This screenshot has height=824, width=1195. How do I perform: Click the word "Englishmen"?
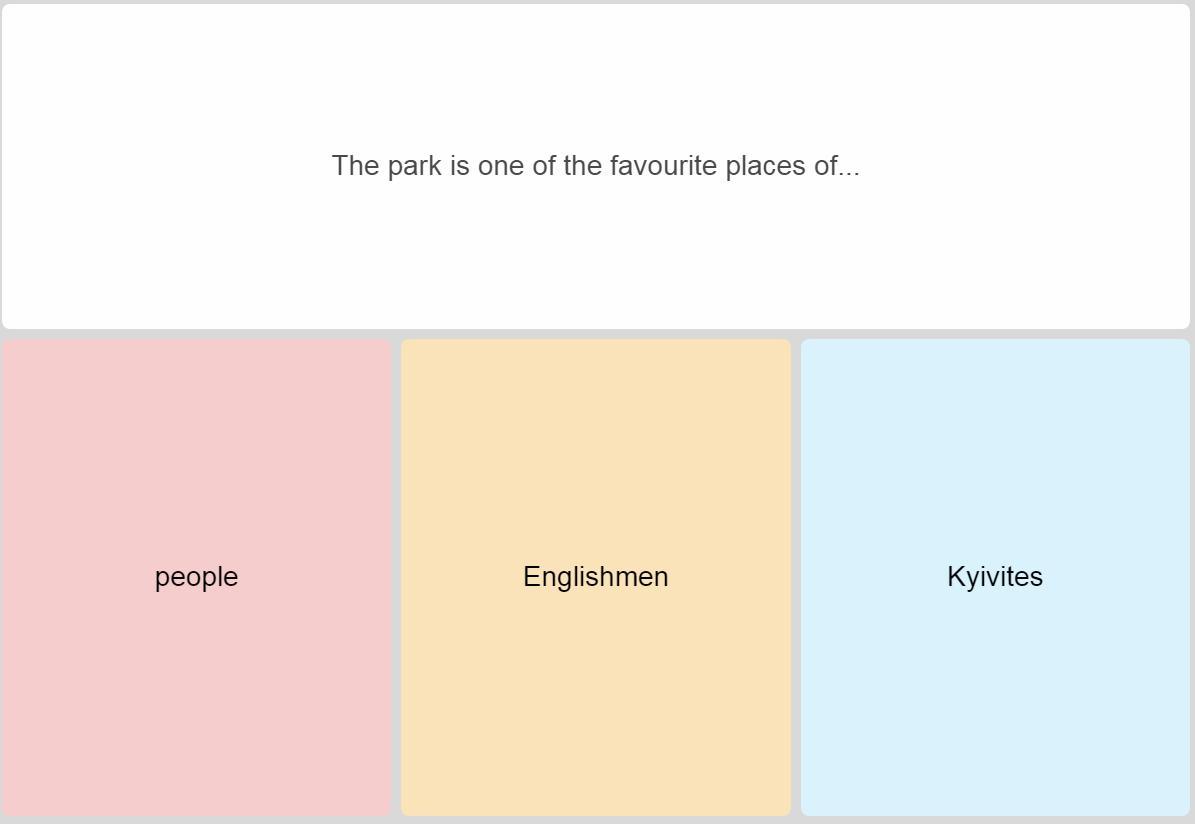(x=596, y=577)
